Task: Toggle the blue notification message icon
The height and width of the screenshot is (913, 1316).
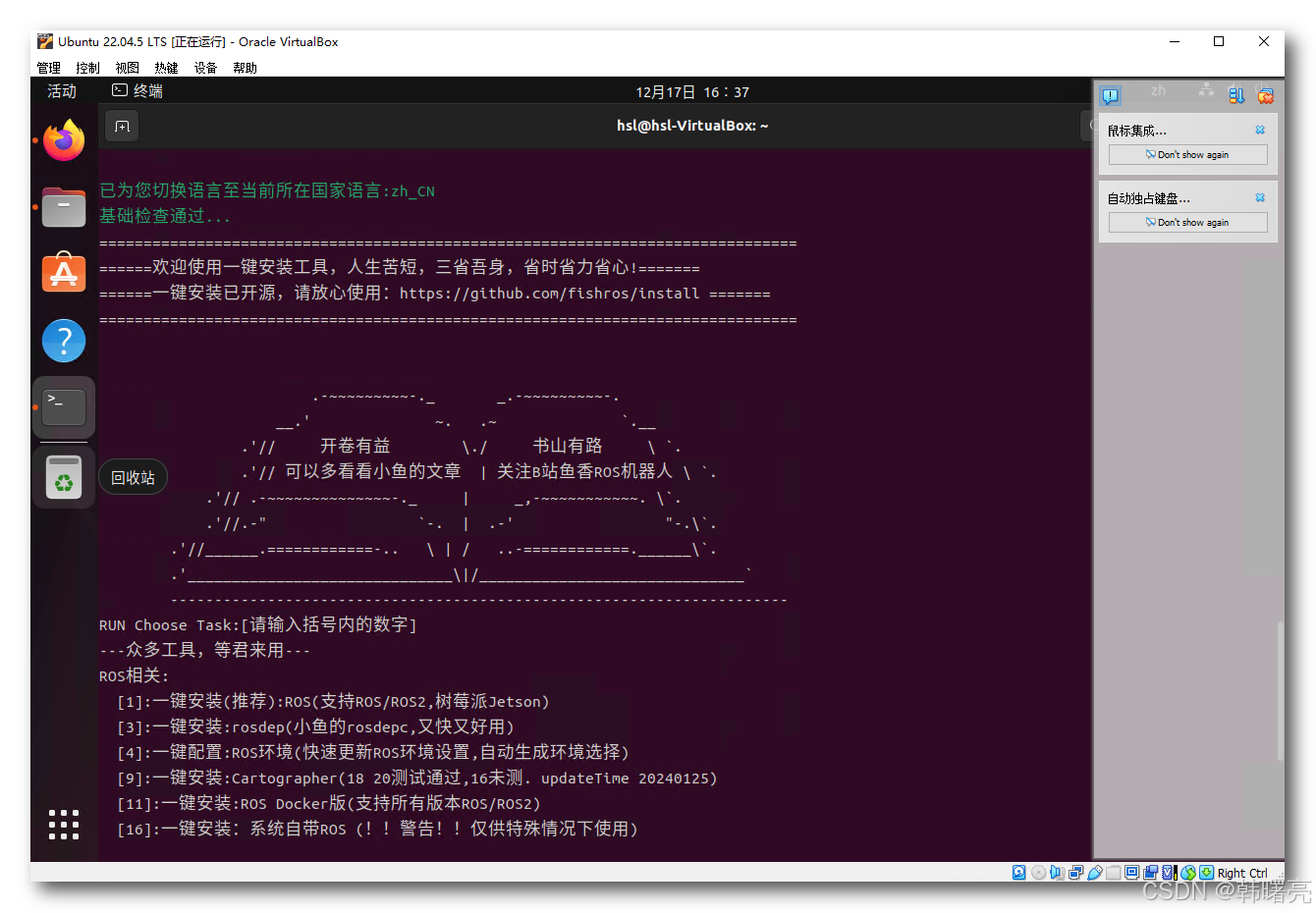Action: 1111,95
